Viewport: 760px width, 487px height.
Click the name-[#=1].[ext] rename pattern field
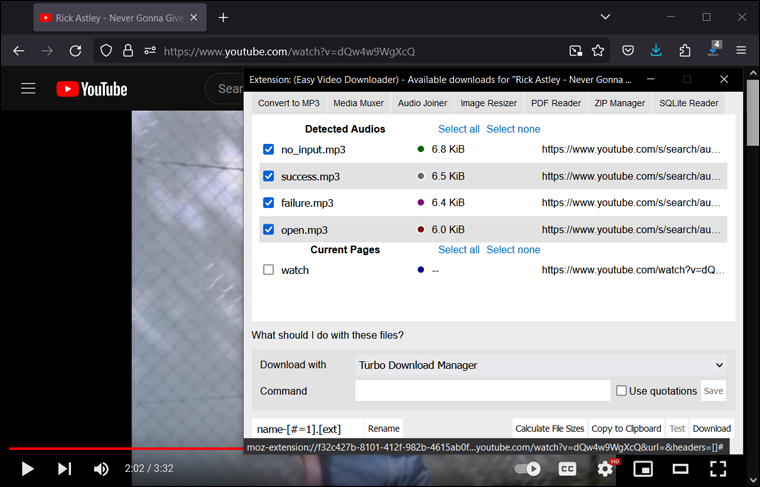click(x=308, y=429)
